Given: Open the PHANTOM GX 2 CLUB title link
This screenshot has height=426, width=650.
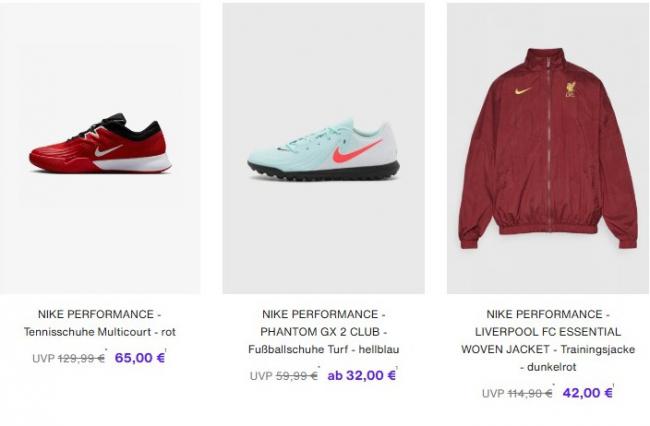Looking at the screenshot, I should 323,332.
